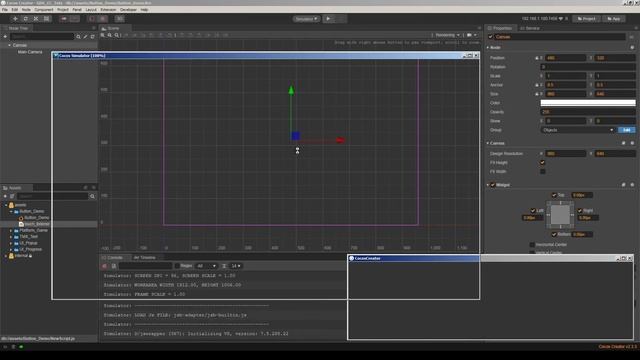Click the App button in top right

pyautogui.click(x=614, y=19)
